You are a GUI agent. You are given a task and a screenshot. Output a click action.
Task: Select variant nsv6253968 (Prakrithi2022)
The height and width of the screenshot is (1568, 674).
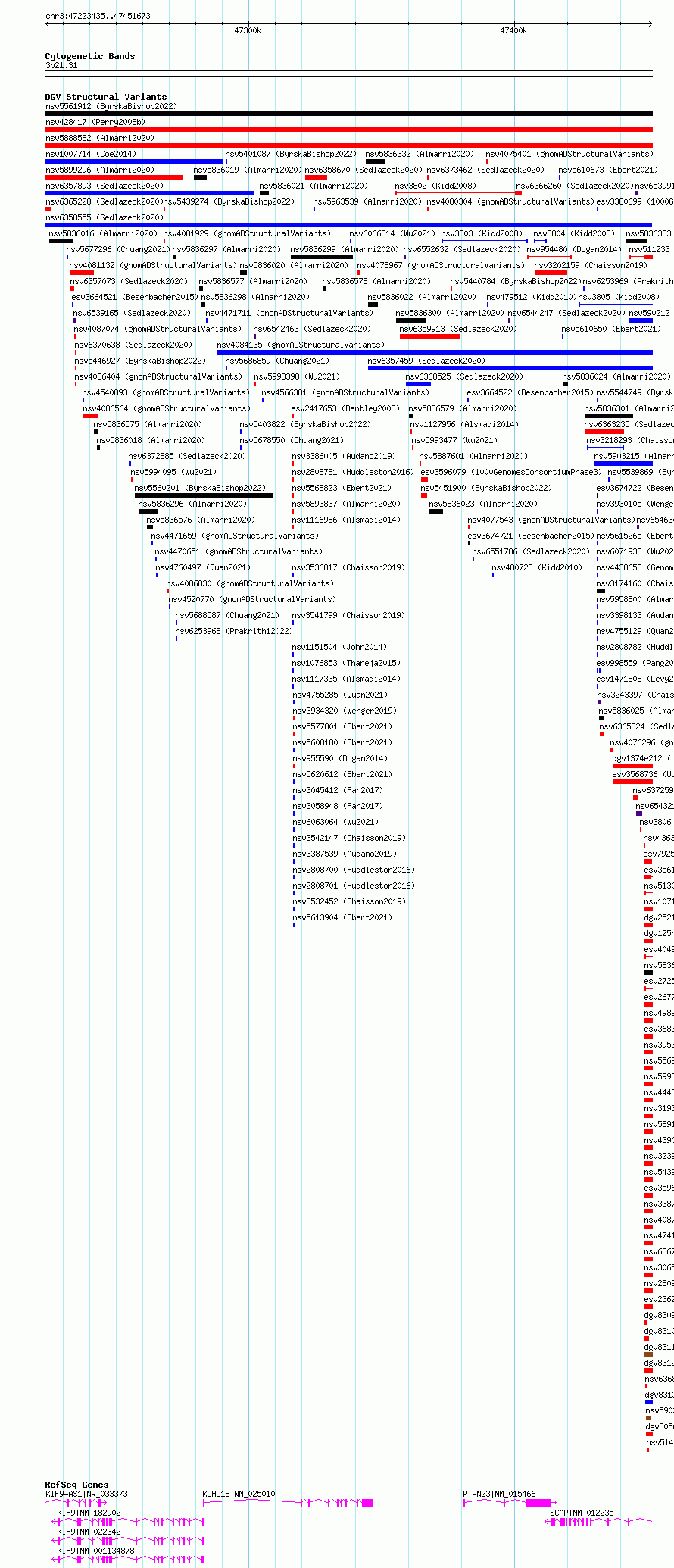234,631
